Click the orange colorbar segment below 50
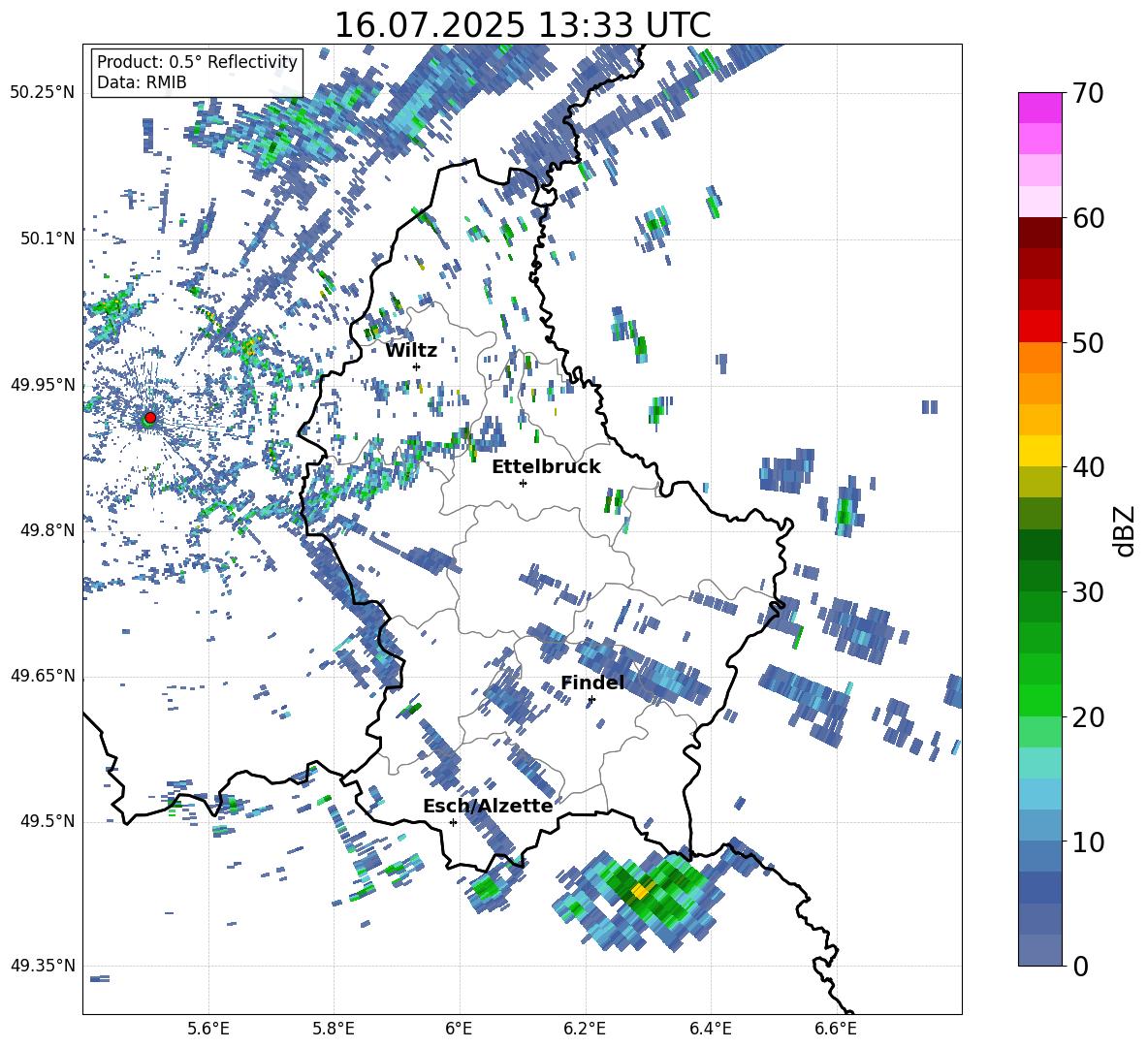This screenshot has height=1048, width=1148. [x=1039, y=358]
